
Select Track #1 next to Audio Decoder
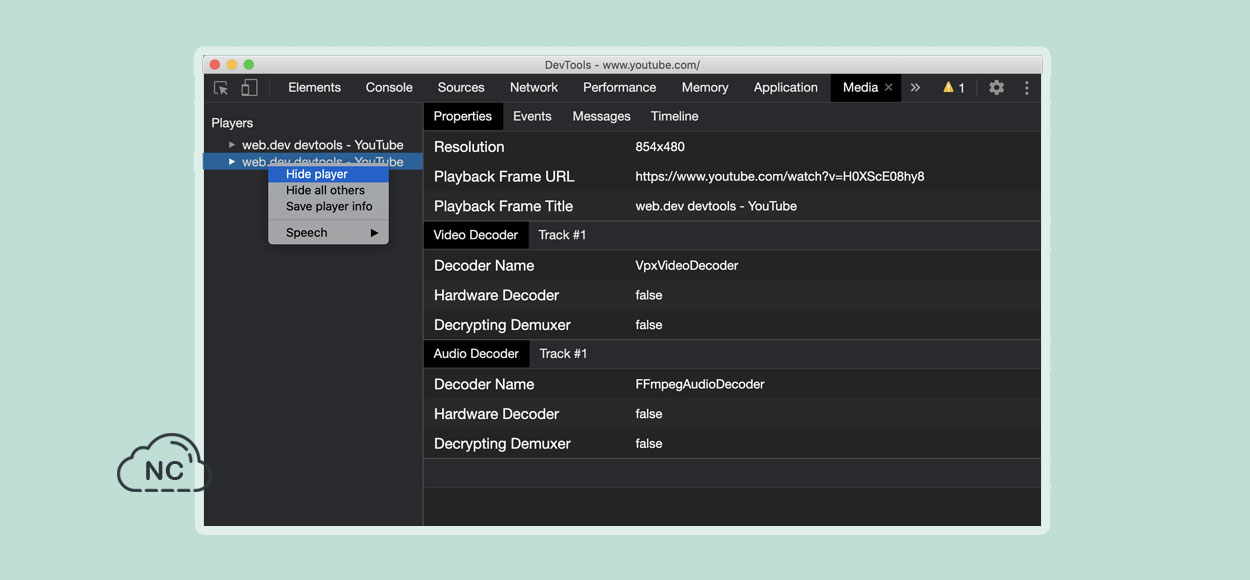563,354
